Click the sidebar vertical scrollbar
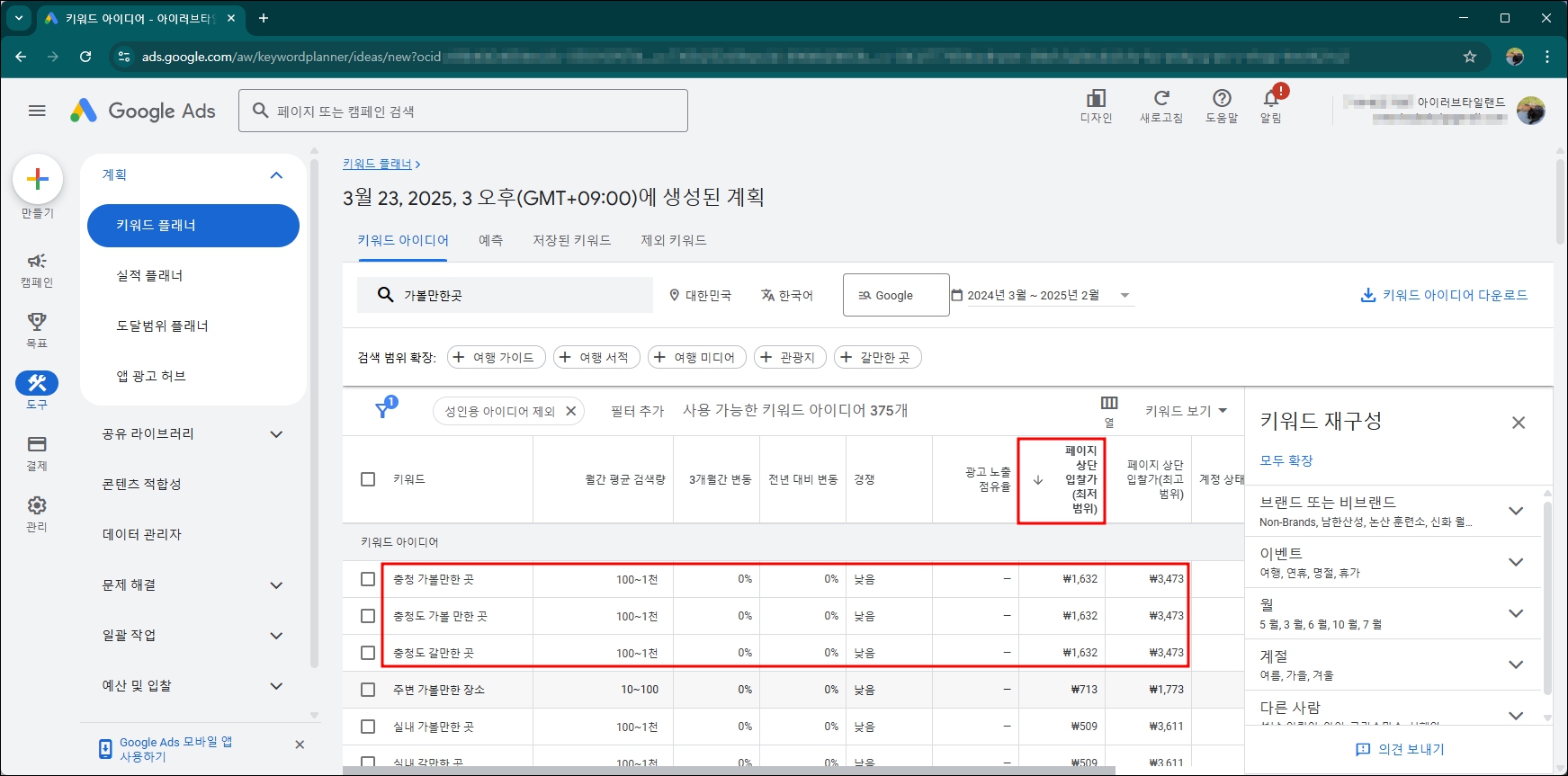1568x776 pixels. 314,414
